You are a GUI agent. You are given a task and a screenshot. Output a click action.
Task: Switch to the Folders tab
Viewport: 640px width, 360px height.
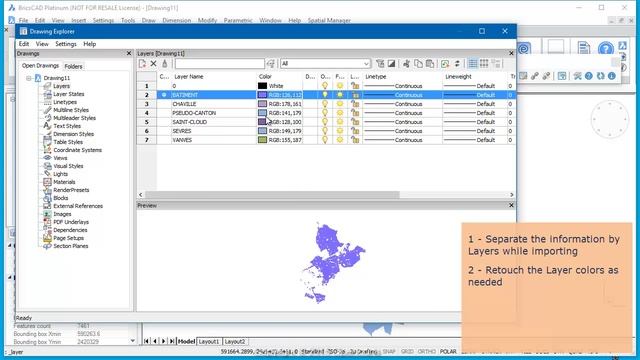(73, 66)
